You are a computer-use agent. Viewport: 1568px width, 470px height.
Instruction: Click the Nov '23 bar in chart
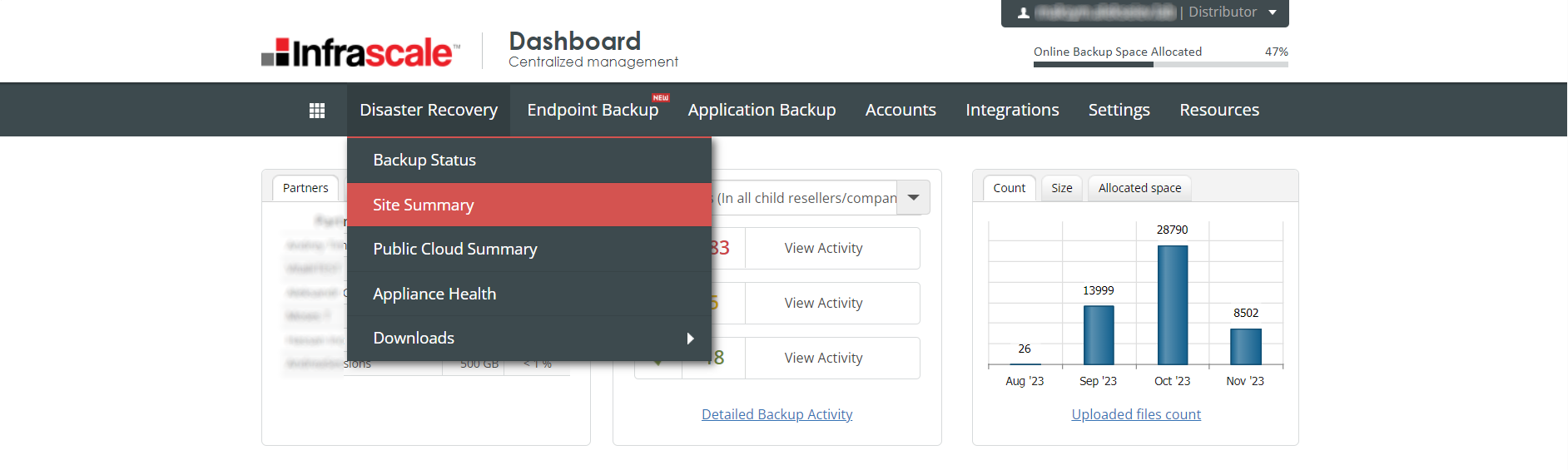click(1246, 346)
